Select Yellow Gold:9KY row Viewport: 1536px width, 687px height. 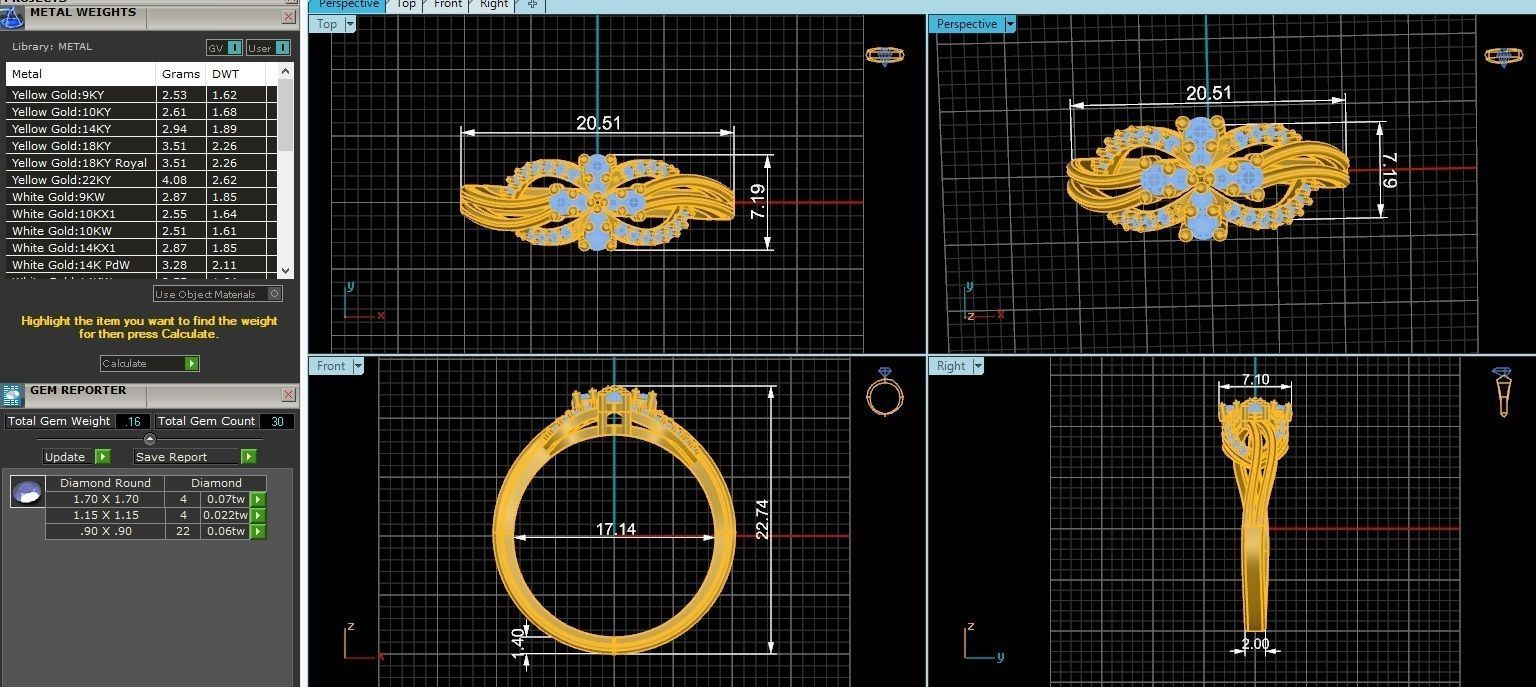pyautogui.click(x=142, y=95)
